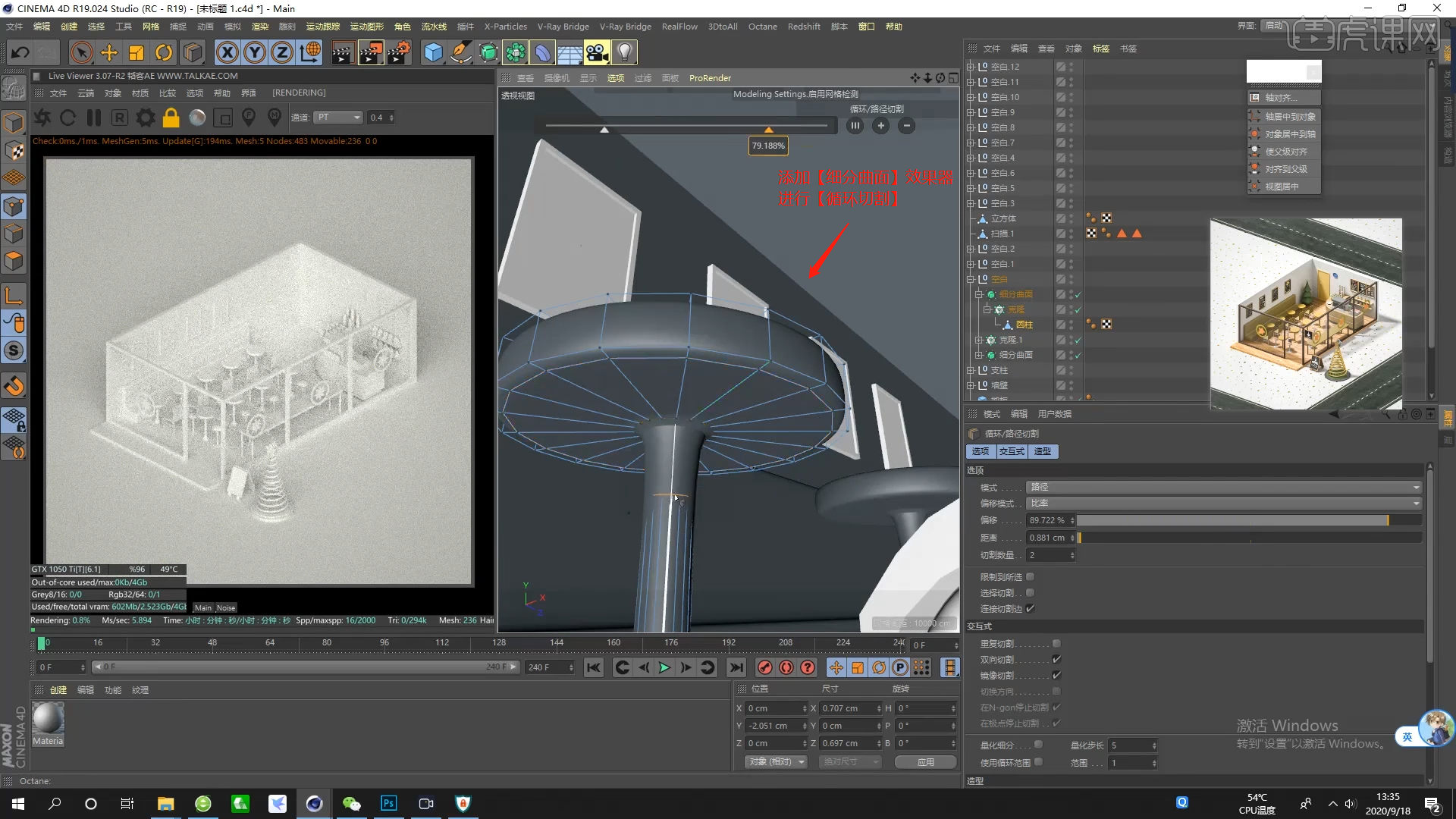
Task: Click the loop cut pause button in viewport
Action: 855,126
